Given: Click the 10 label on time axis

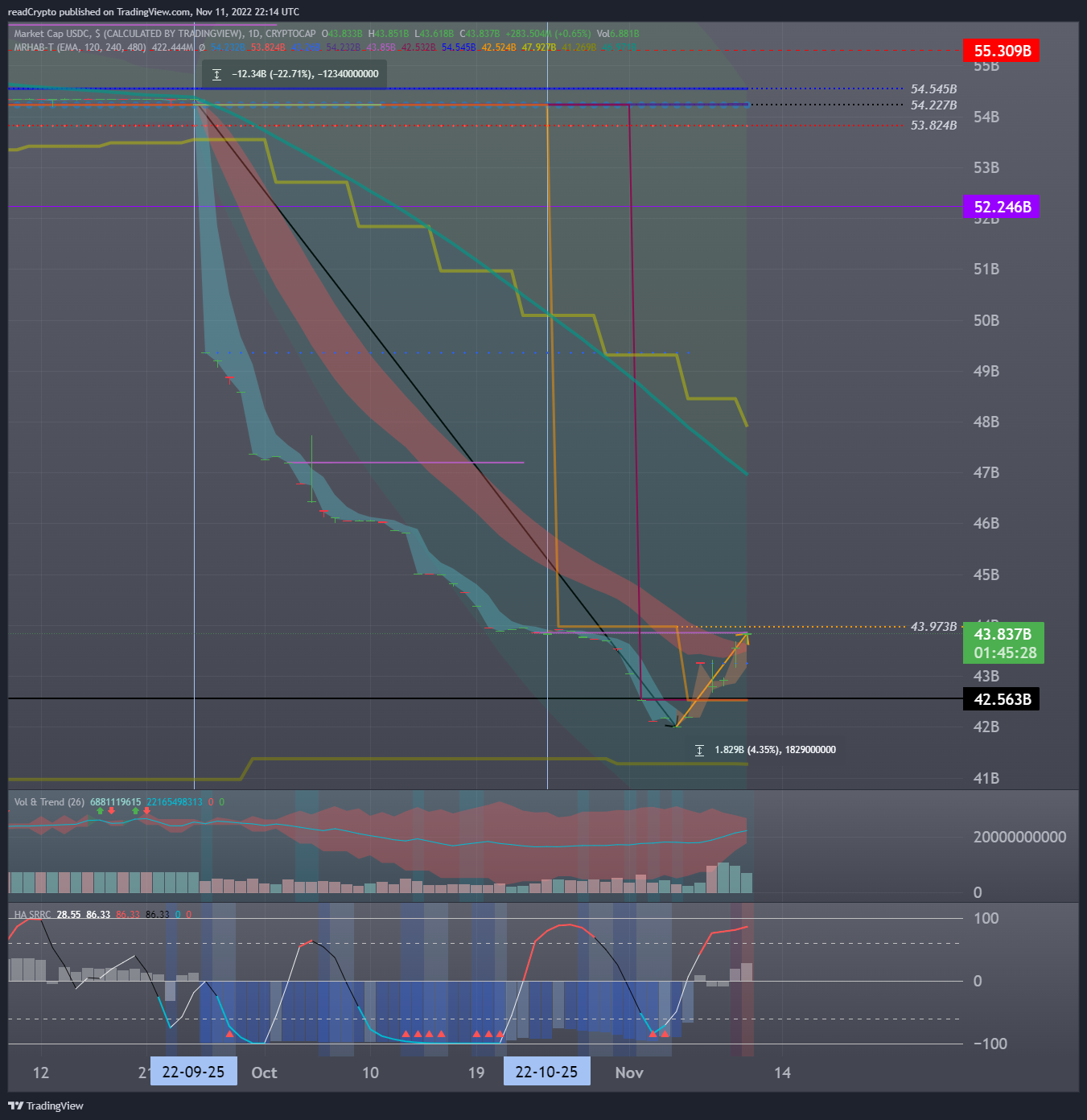Looking at the screenshot, I should pyautogui.click(x=370, y=1073).
